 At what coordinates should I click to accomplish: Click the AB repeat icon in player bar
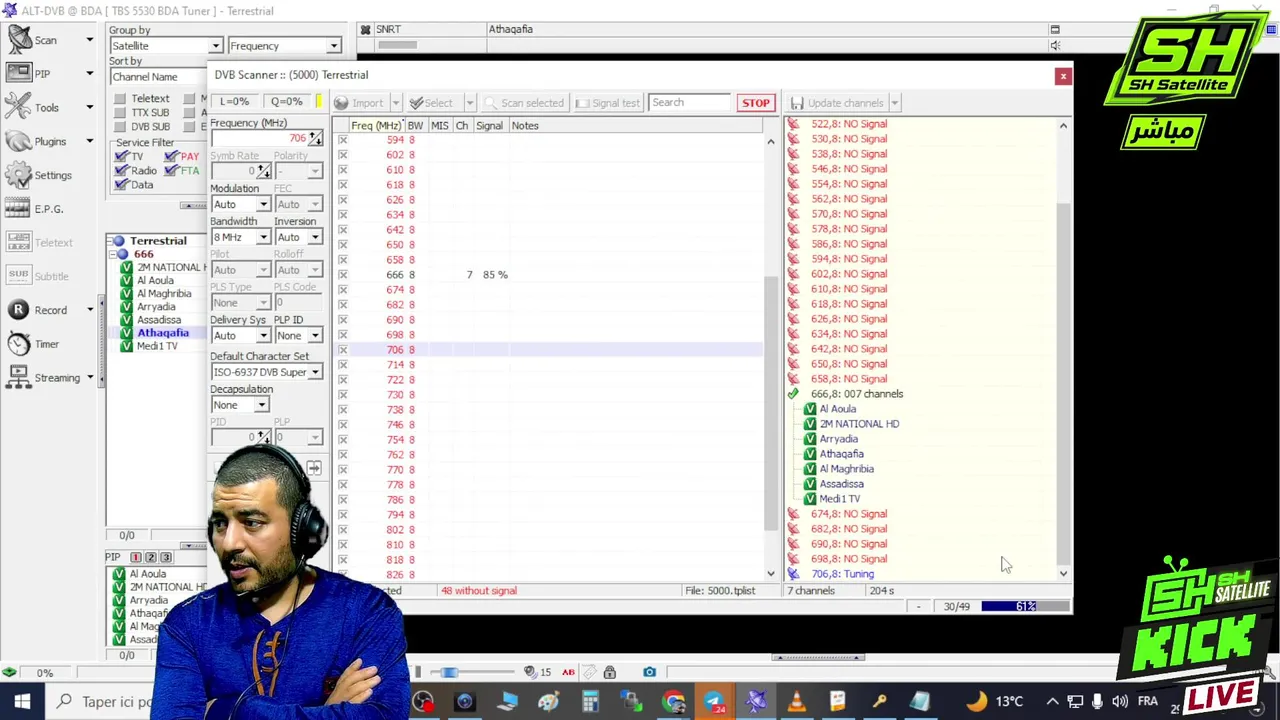pyautogui.click(x=568, y=672)
